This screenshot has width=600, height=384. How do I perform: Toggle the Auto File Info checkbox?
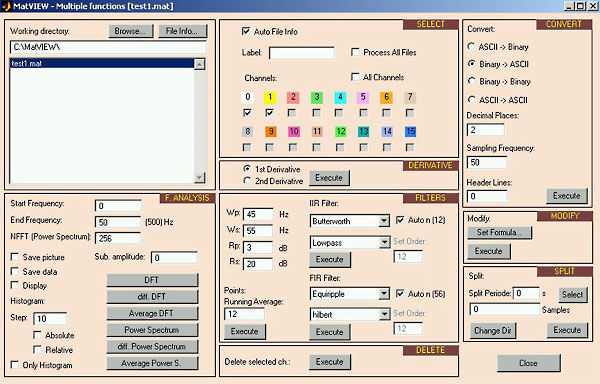(x=246, y=31)
